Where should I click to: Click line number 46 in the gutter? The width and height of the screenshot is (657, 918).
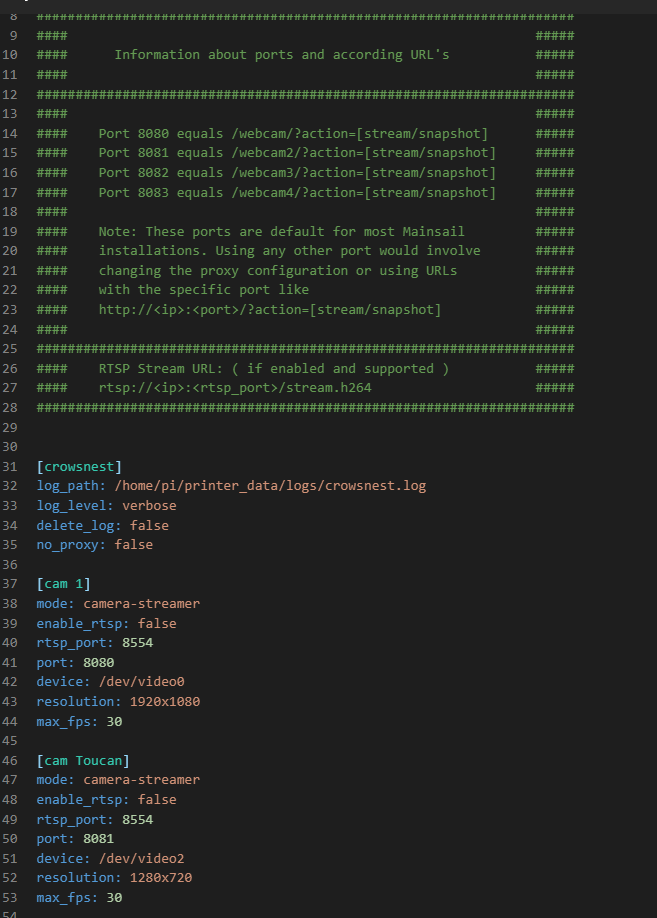(14, 760)
